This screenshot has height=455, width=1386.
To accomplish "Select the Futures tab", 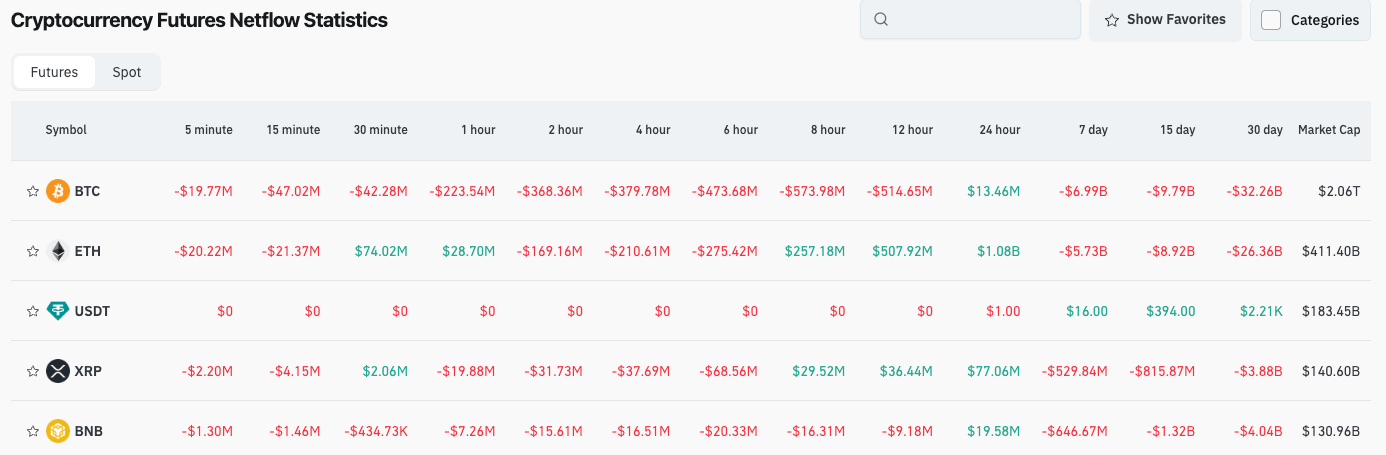I will click(x=54, y=72).
